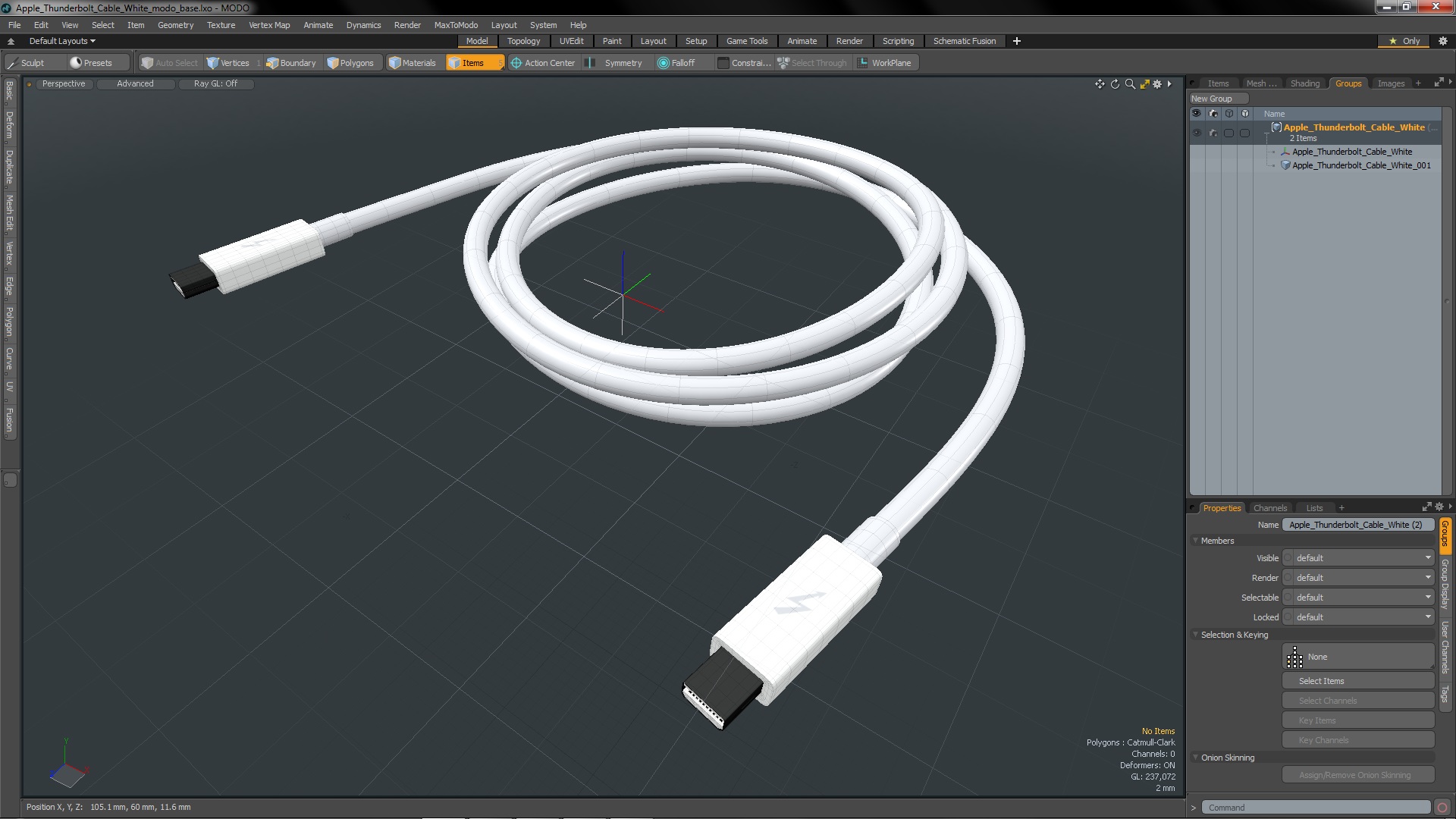
Task: Click the Name field in Properties
Action: coord(1358,525)
